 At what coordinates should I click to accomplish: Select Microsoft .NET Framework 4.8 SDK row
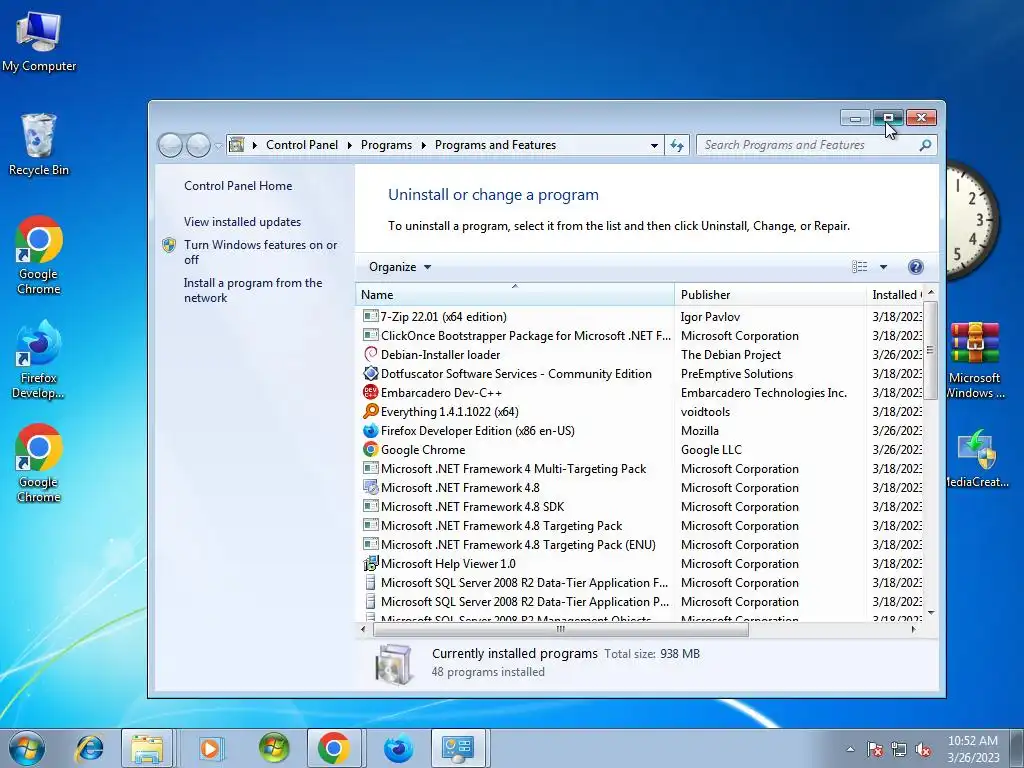click(640, 506)
